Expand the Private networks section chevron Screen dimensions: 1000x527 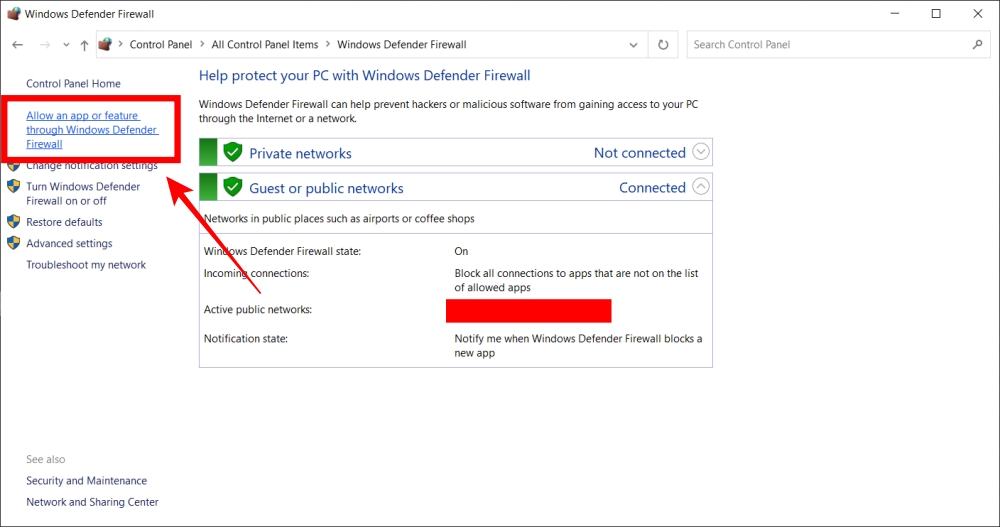tap(701, 152)
